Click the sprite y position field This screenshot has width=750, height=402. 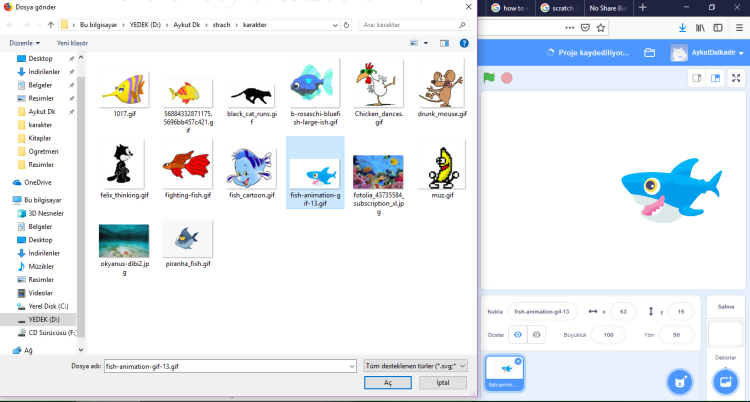tap(681, 312)
